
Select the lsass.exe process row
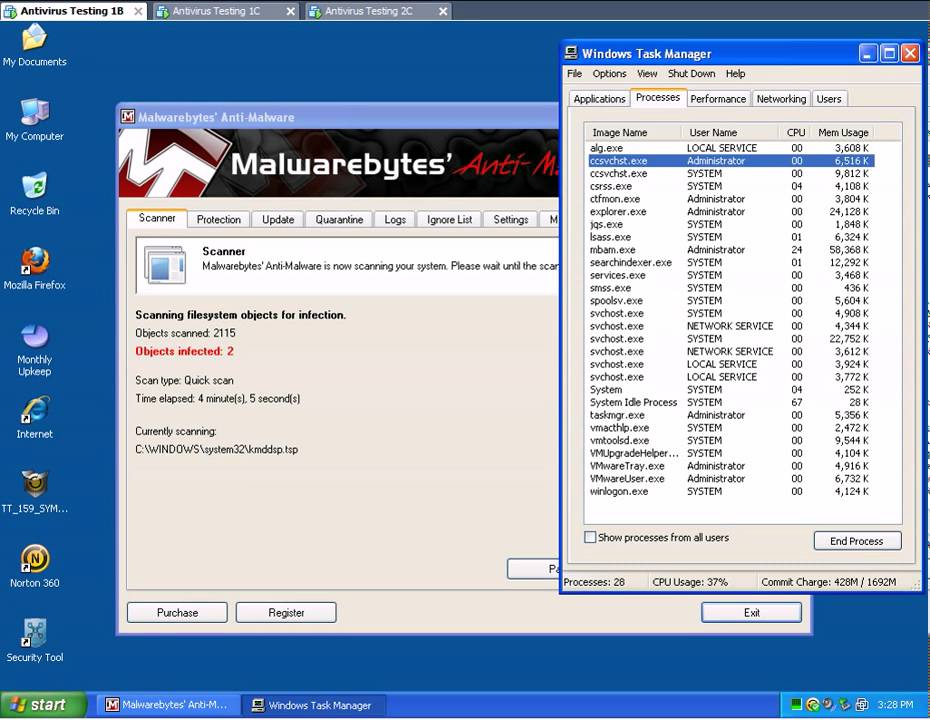[731, 237]
